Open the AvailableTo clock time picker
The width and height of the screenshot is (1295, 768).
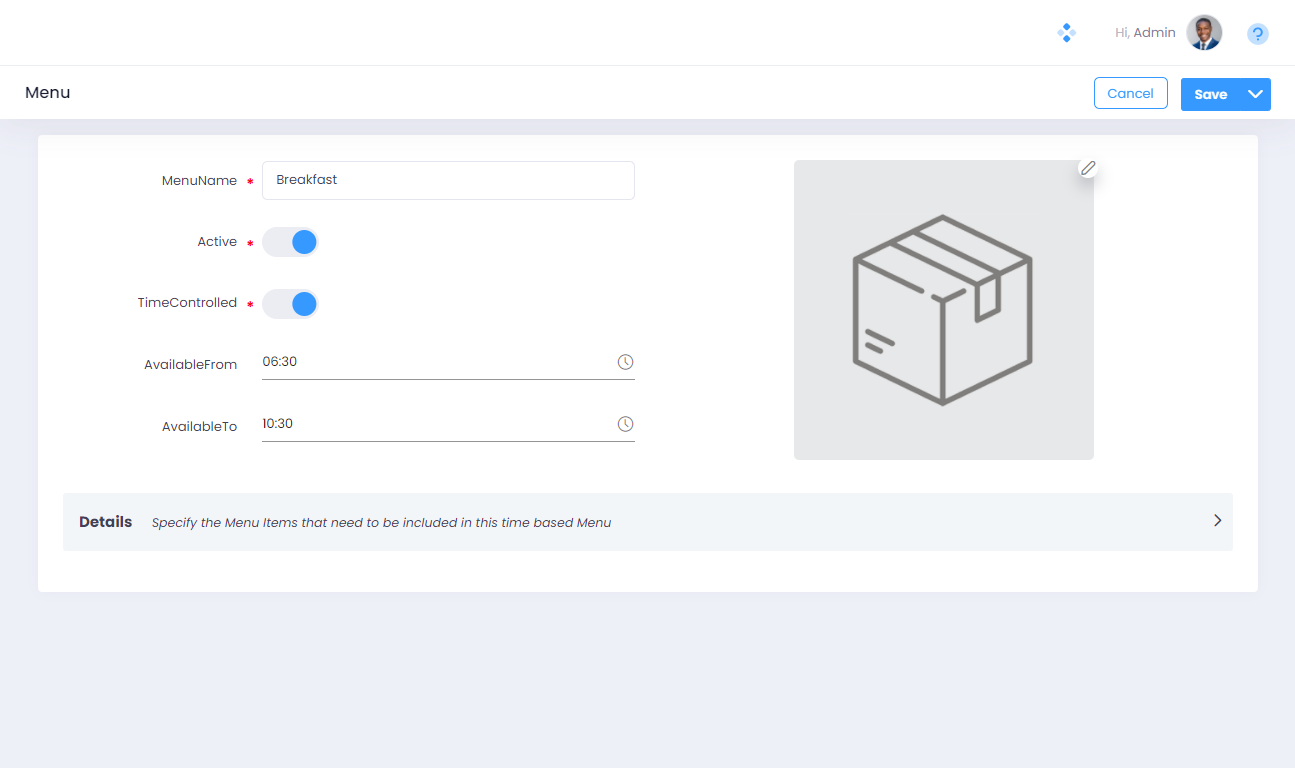[625, 424]
